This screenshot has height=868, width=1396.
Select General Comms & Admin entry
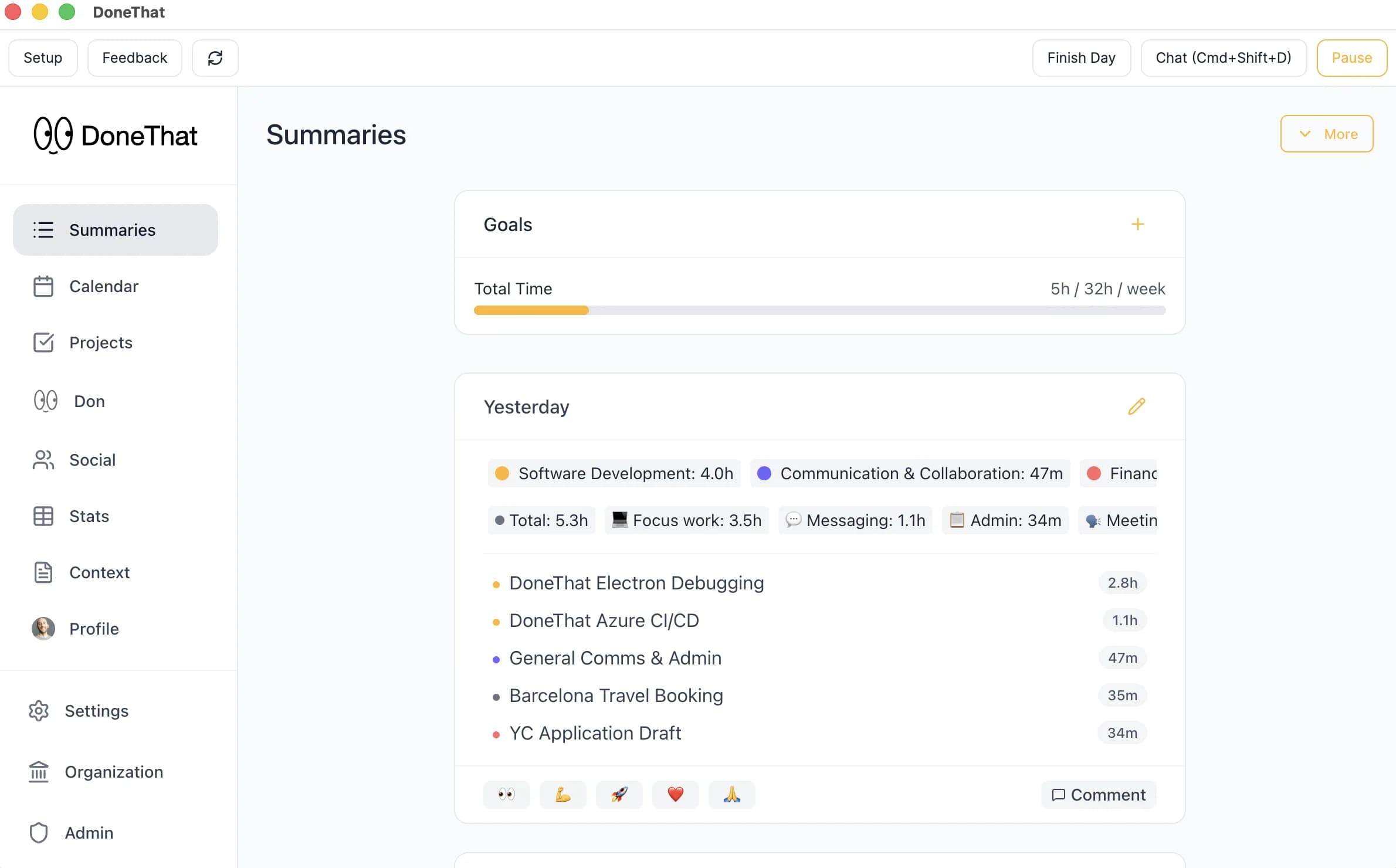pyautogui.click(x=615, y=658)
